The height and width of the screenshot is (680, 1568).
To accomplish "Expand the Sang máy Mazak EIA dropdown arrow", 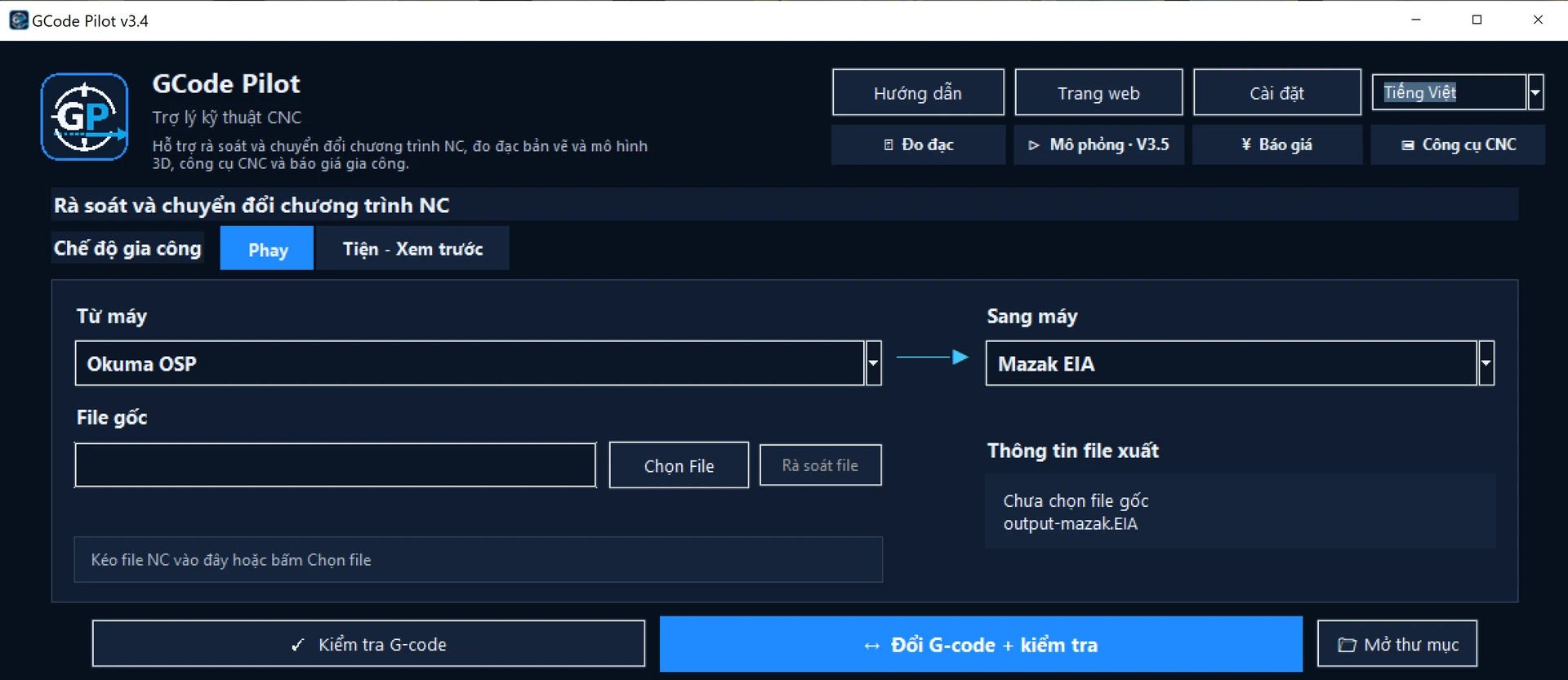I will click(1486, 363).
